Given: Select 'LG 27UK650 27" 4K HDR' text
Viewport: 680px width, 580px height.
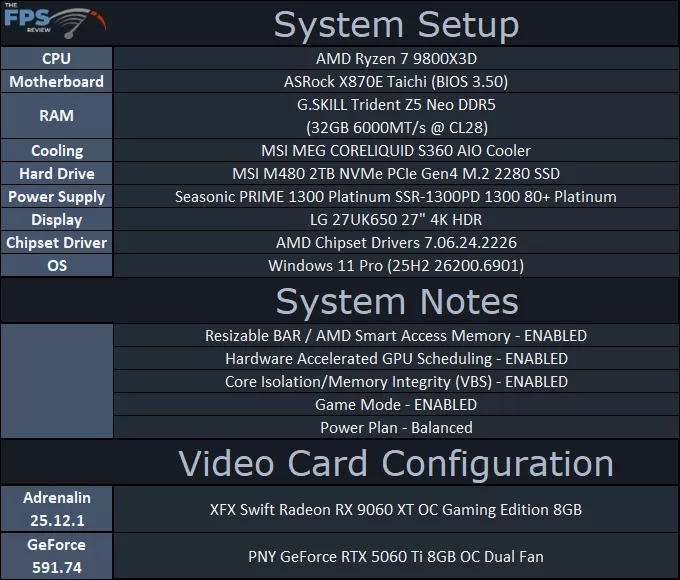Looking at the screenshot, I should [396, 220].
